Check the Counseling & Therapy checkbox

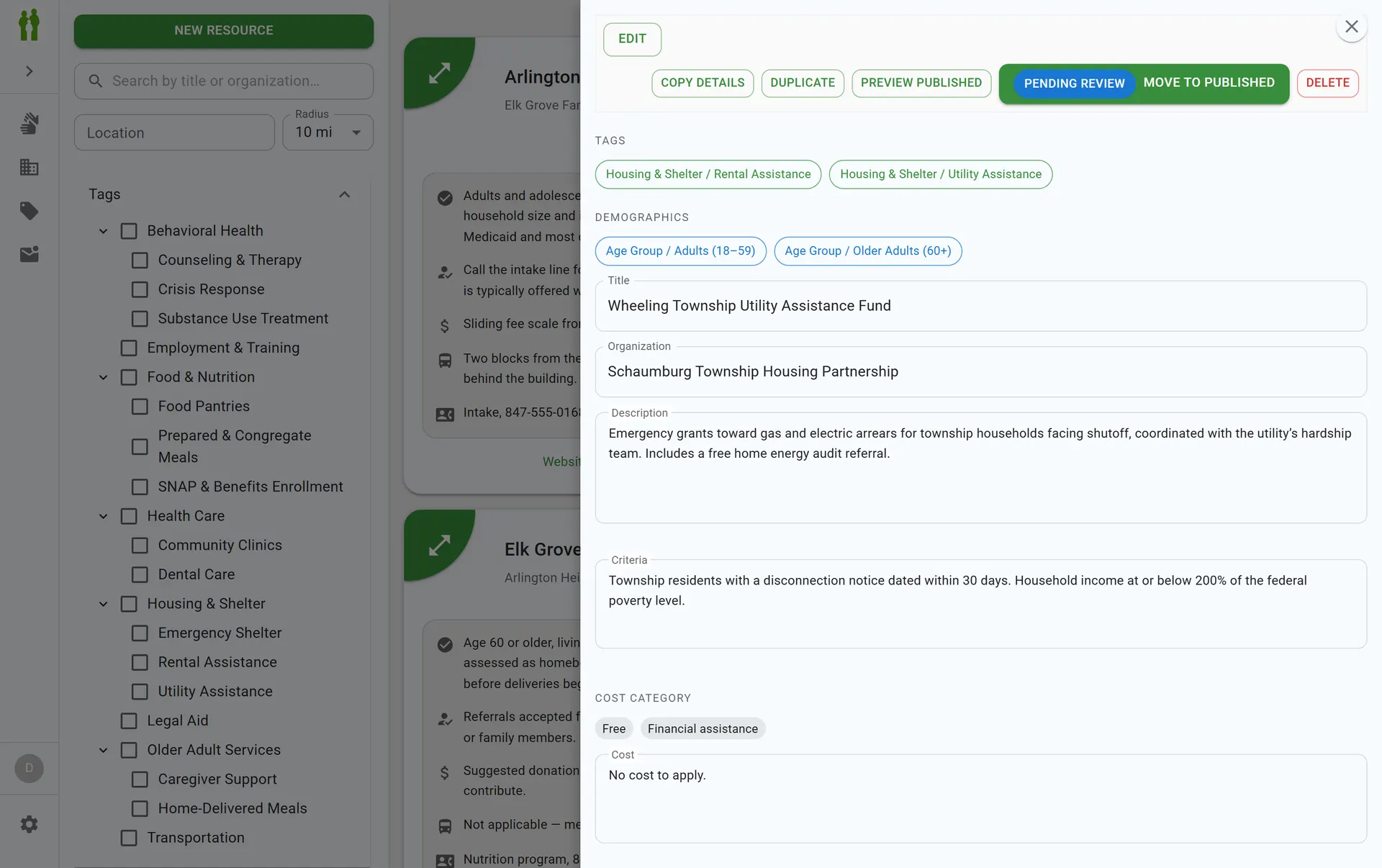click(x=140, y=261)
